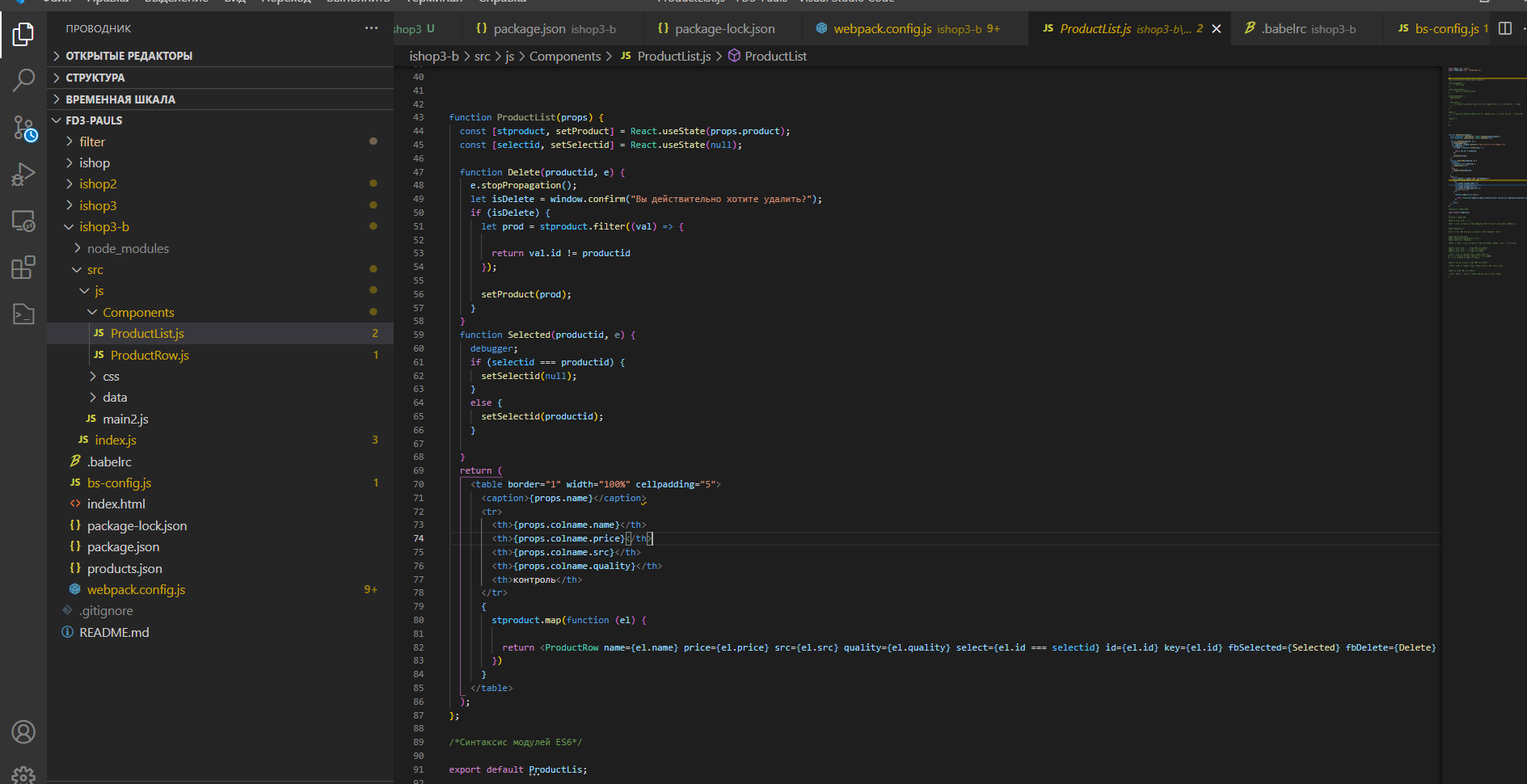Screen dimensions: 1527x784
Task: Expand the ishop folder
Action: (x=70, y=163)
